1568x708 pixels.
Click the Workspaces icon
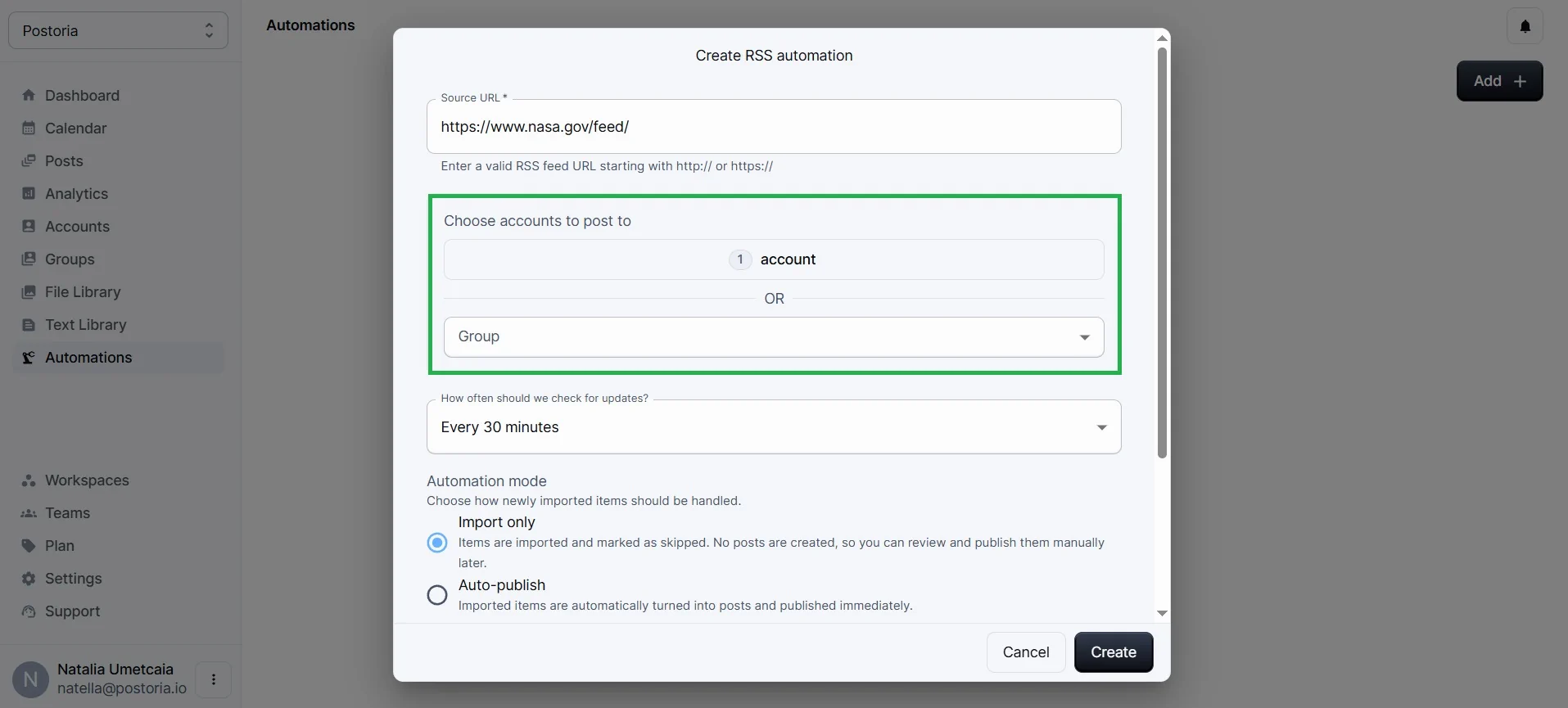29,480
